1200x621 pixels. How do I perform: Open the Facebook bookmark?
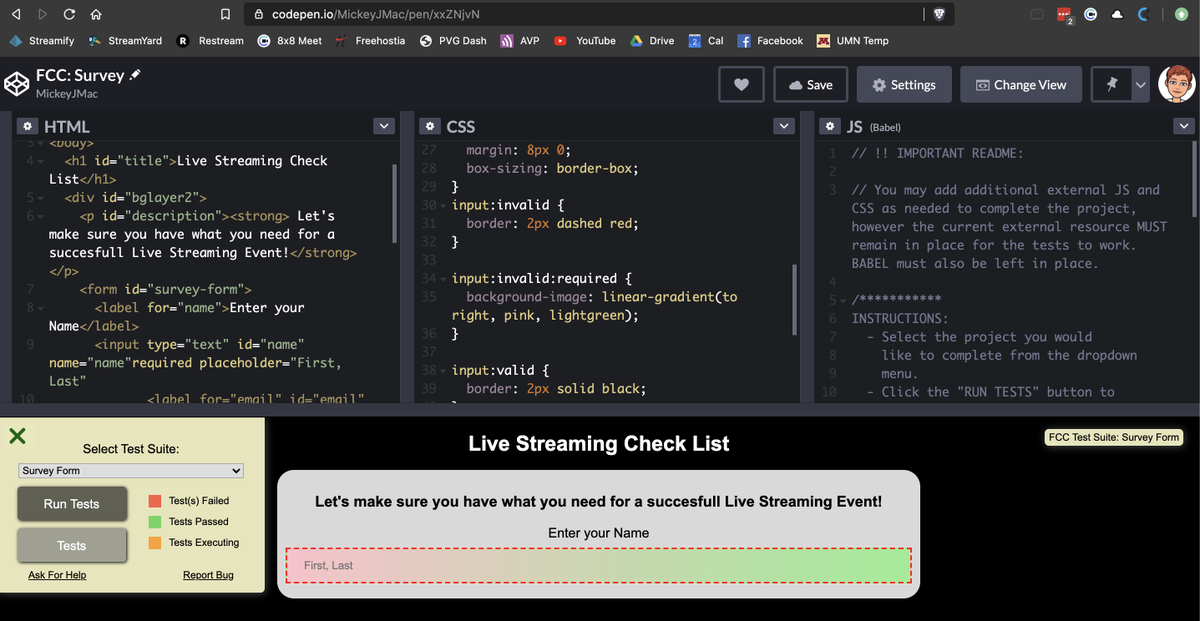pos(770,41)
